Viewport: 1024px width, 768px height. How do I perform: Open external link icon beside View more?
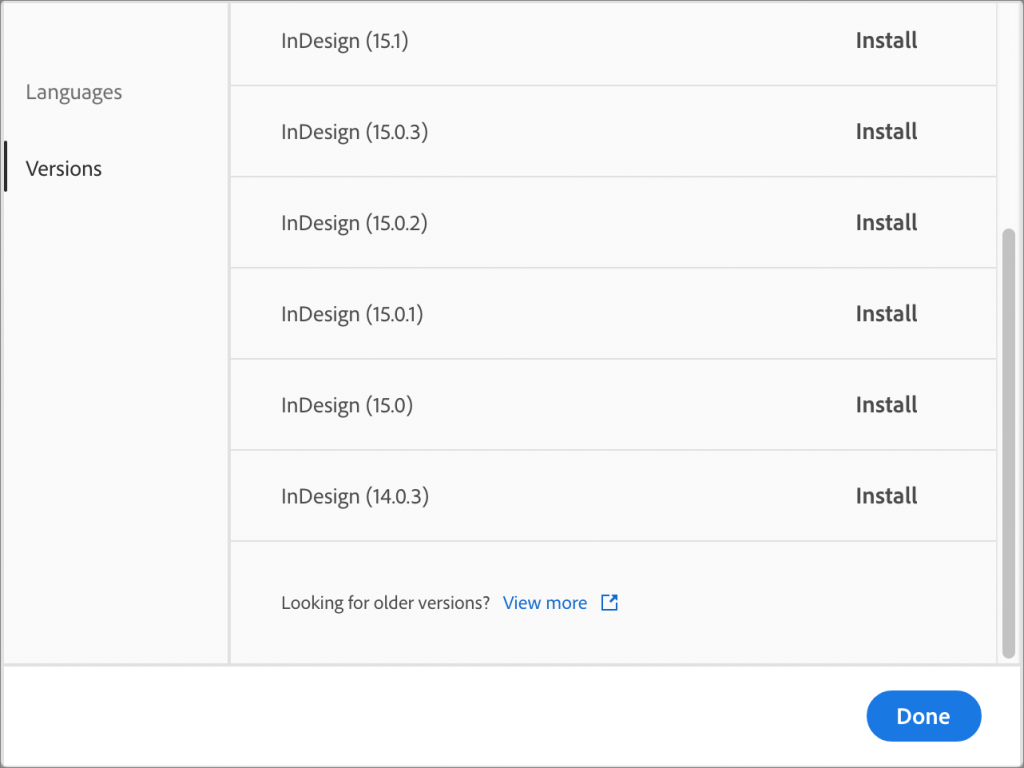pyautogui.click(x=609, y=603)
